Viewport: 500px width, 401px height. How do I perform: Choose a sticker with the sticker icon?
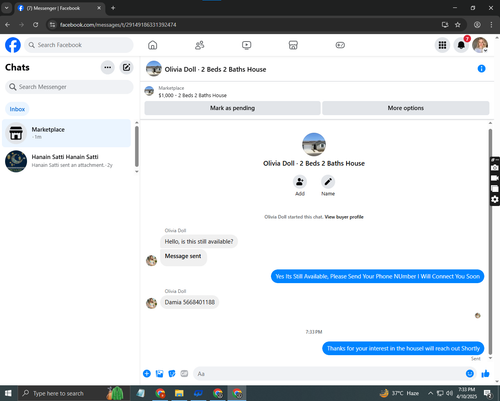pos(172,374)
